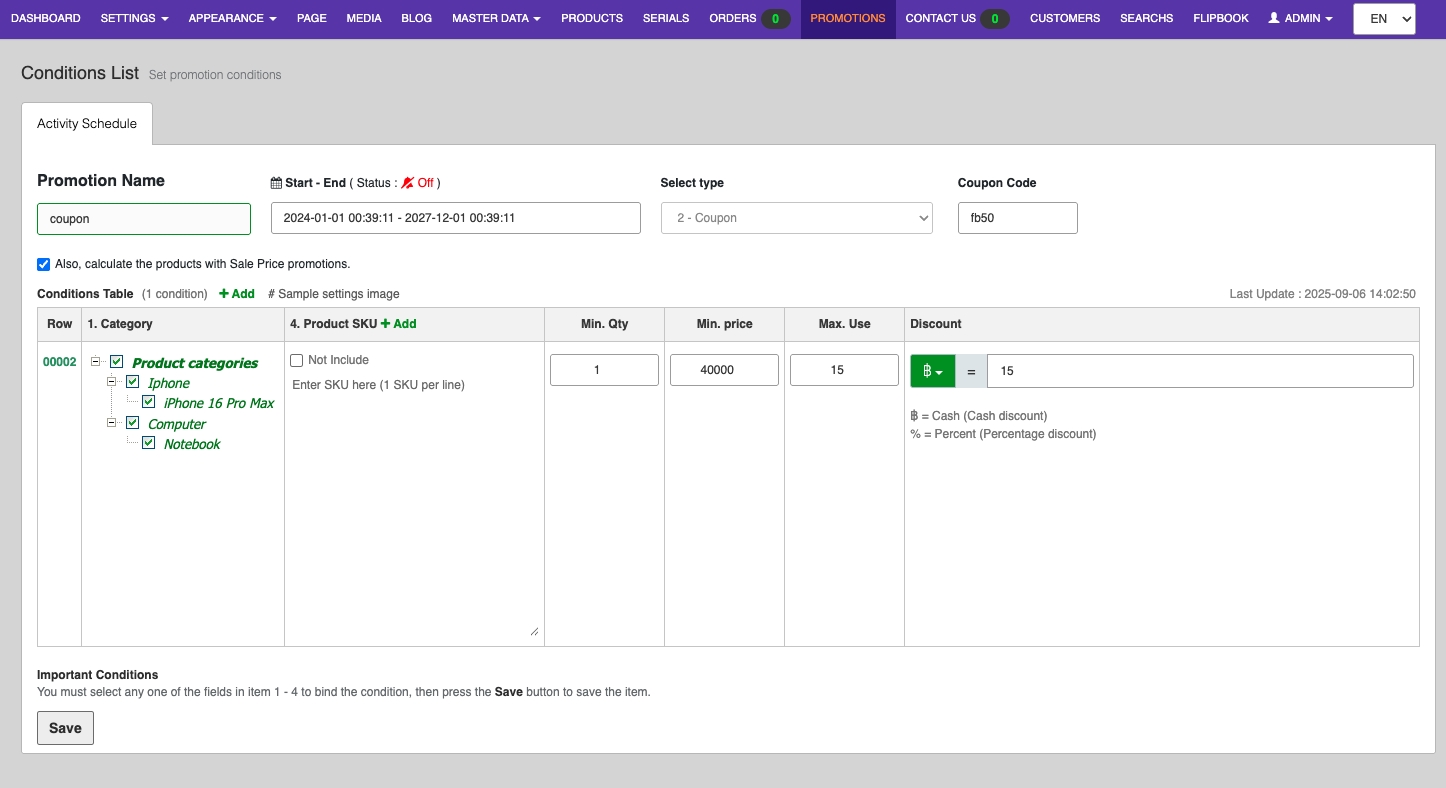Viewport: 1446px width, 788px height.
Task: Click the Contact Us count badge
Action: tap(994, 18)
